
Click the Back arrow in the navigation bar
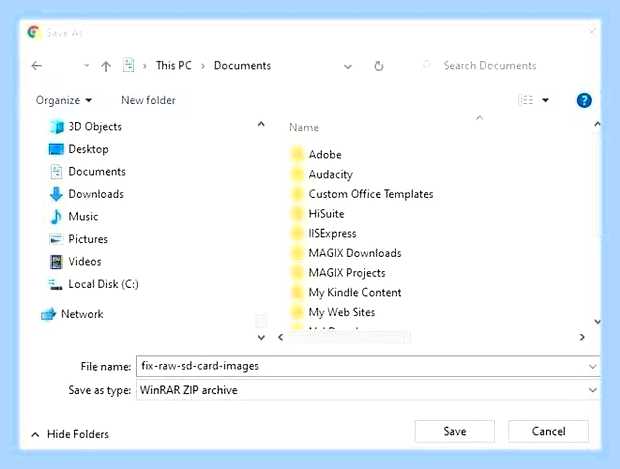37,66
